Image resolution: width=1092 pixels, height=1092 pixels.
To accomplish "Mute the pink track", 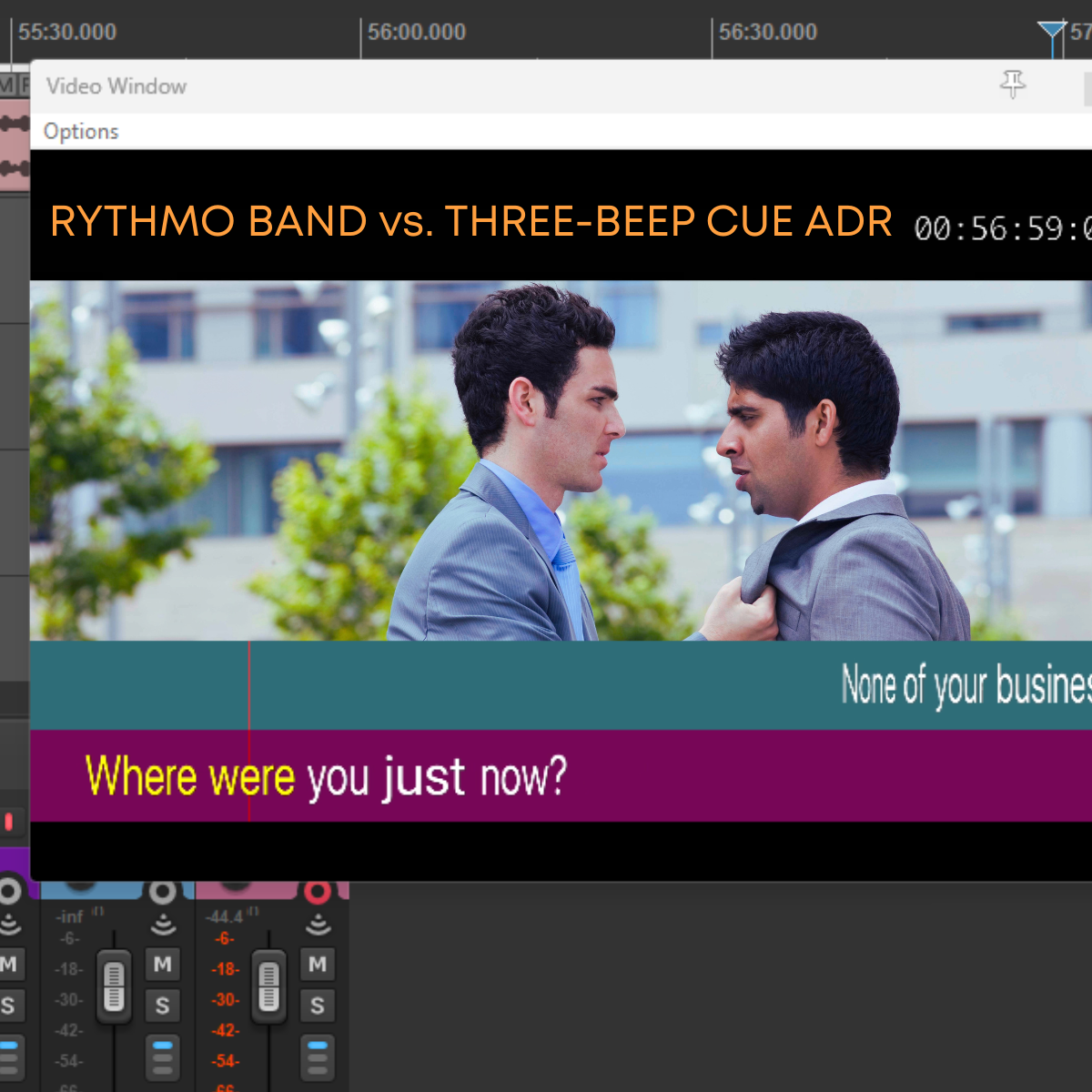I will (318, 964).
